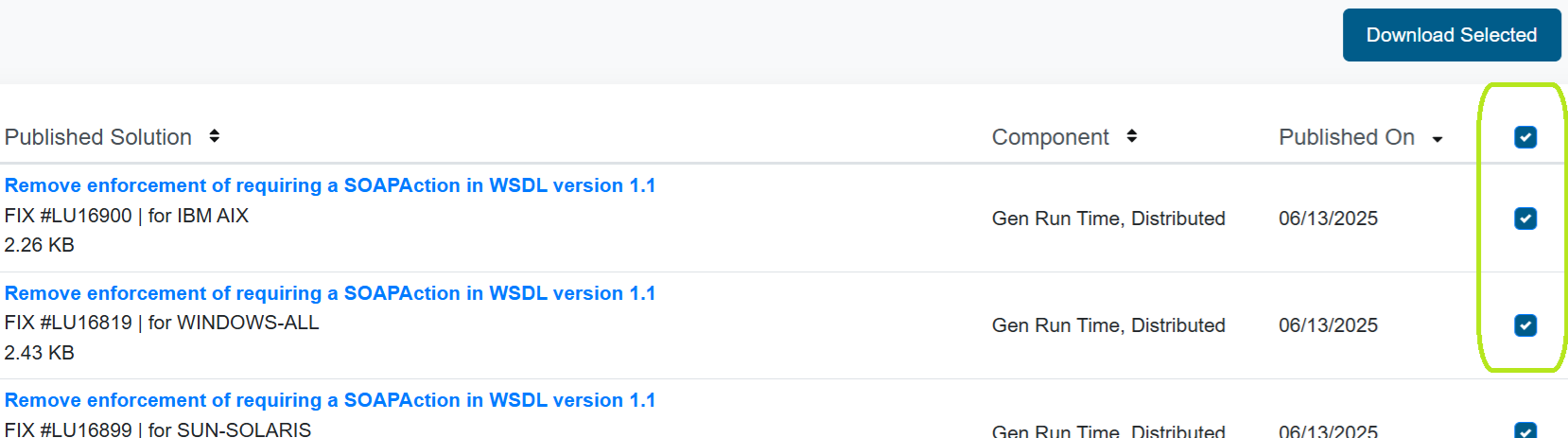Image resolution: width=1568 pixels, height=438 pixels.
Task: Click the Component column sort arrows icon
Action: click(1132, 136)
